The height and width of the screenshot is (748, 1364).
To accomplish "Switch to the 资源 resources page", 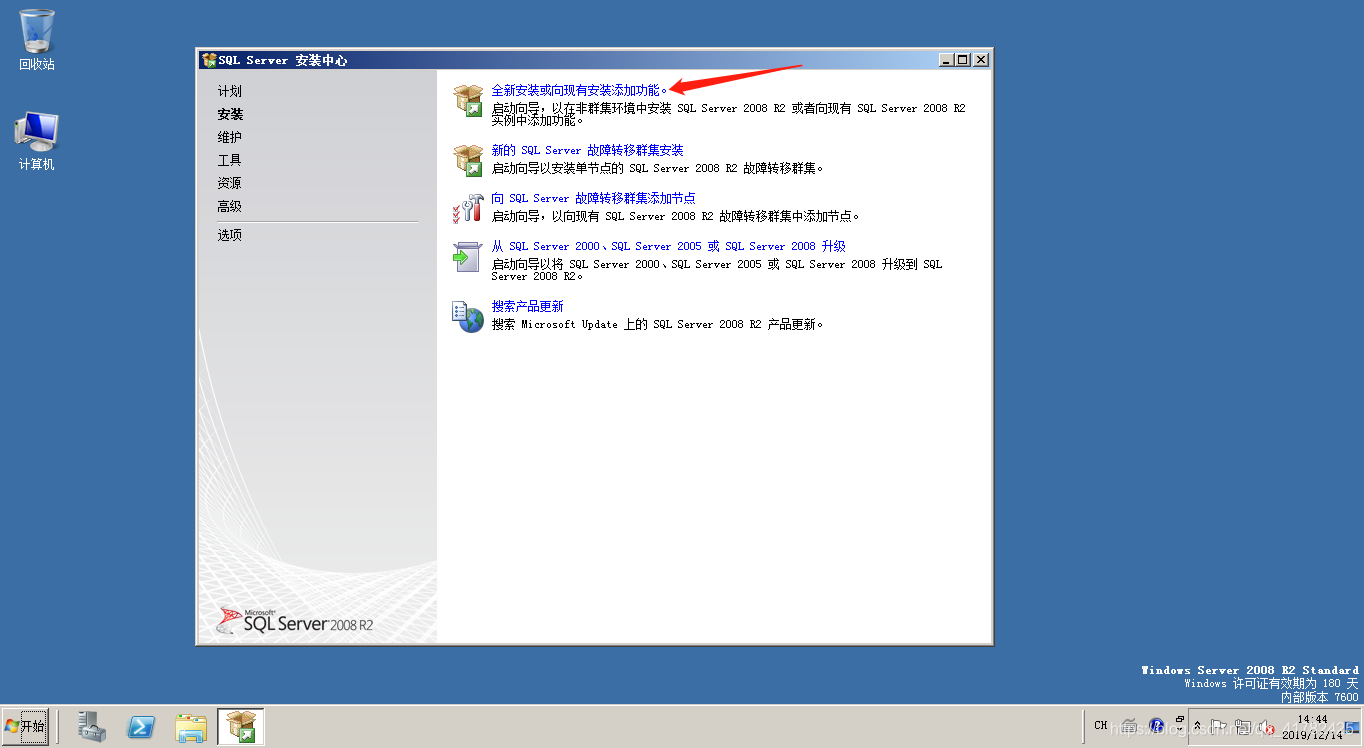I will click(x=230, y=183).
